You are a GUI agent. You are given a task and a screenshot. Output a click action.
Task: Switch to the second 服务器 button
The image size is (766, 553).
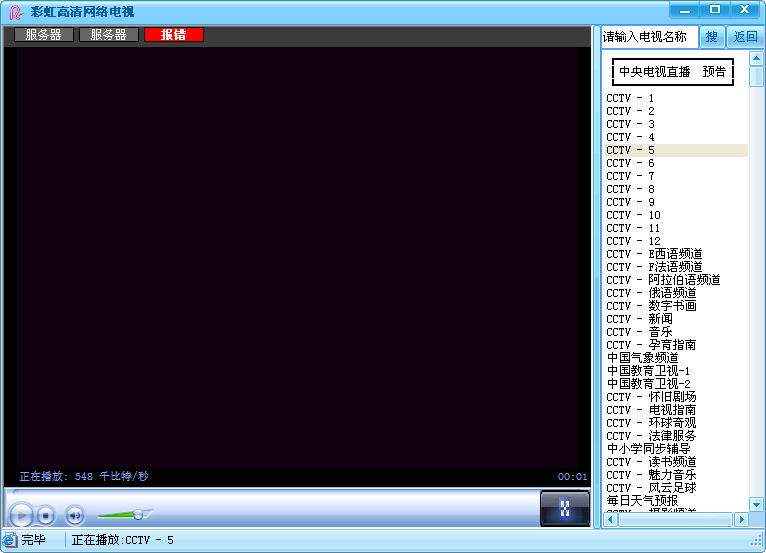(x=108, y=35)
